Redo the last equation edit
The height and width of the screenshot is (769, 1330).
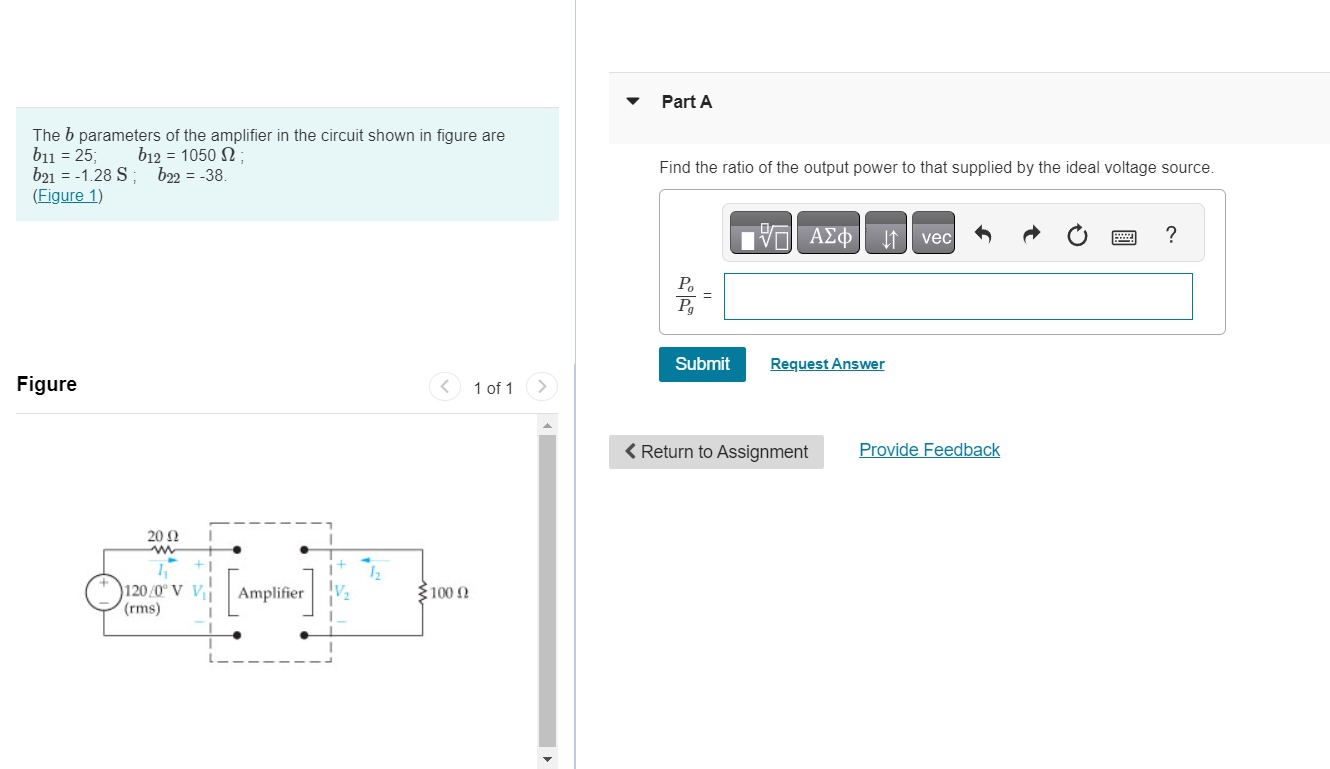click(x=1030, y=232)
